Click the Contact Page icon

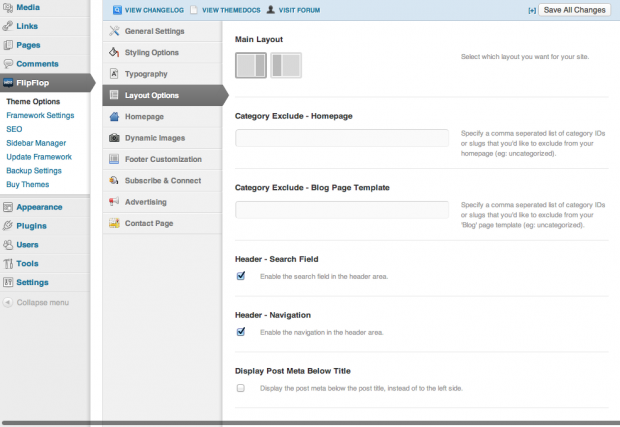(114, 223)
